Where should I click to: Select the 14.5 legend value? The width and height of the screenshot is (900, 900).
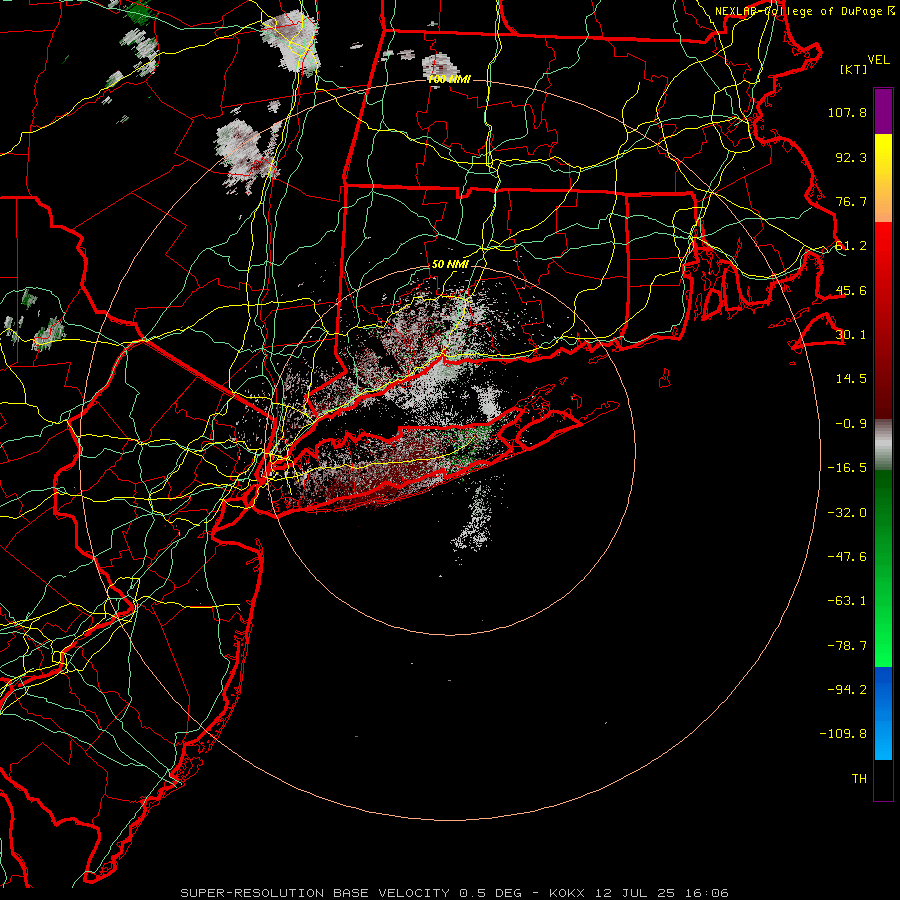tap(851, 379)
